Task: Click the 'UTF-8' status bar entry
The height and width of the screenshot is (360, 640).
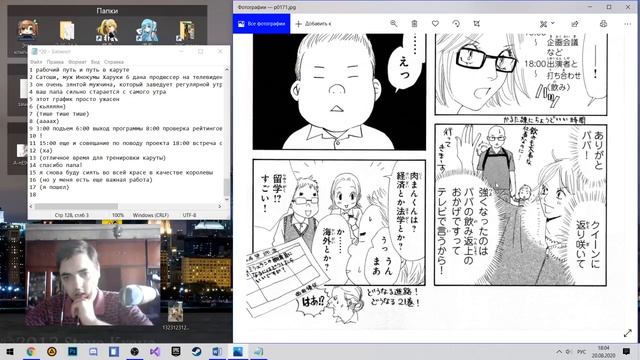Action: click(189, 215)
